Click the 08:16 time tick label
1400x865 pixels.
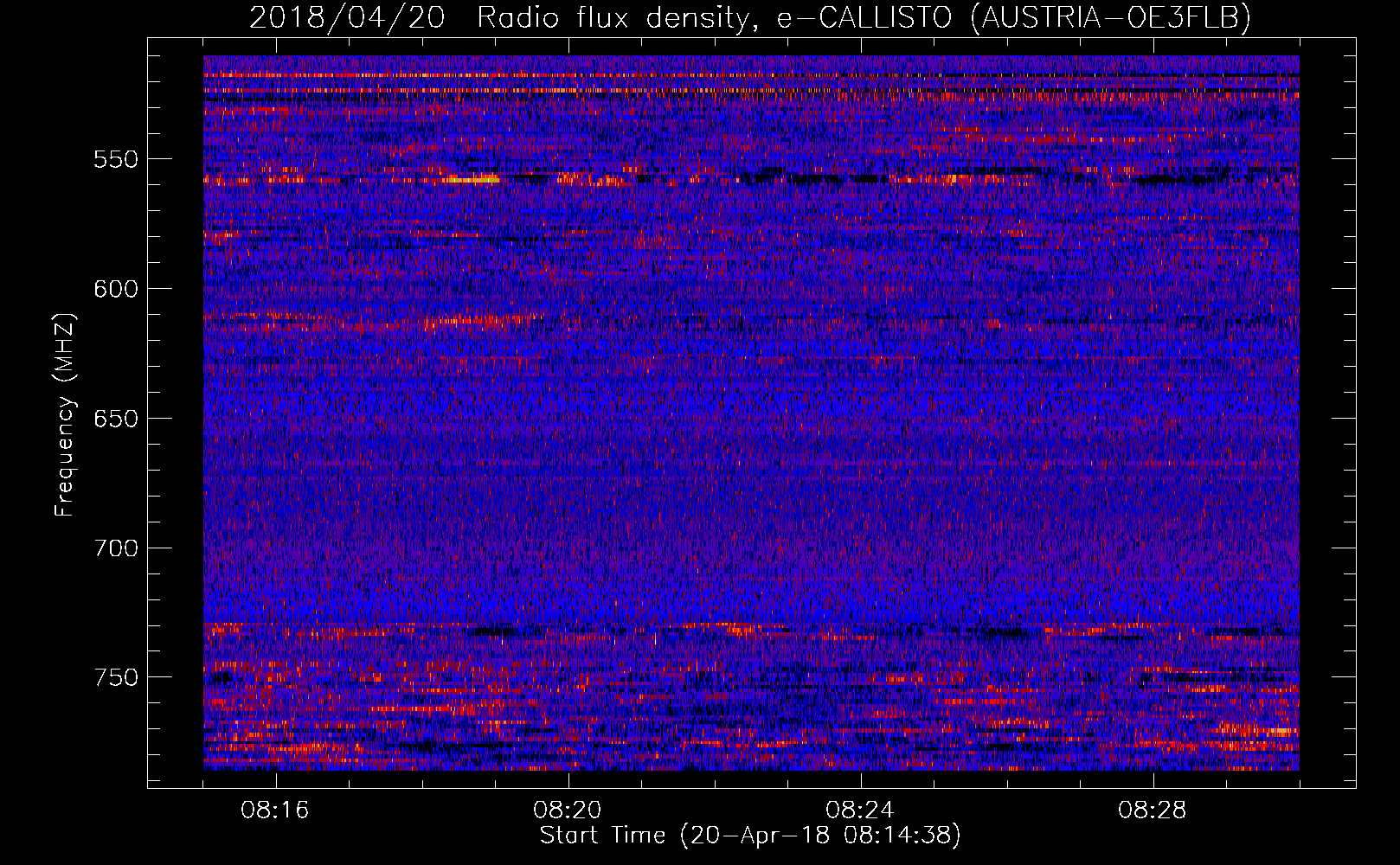point(275,811)
